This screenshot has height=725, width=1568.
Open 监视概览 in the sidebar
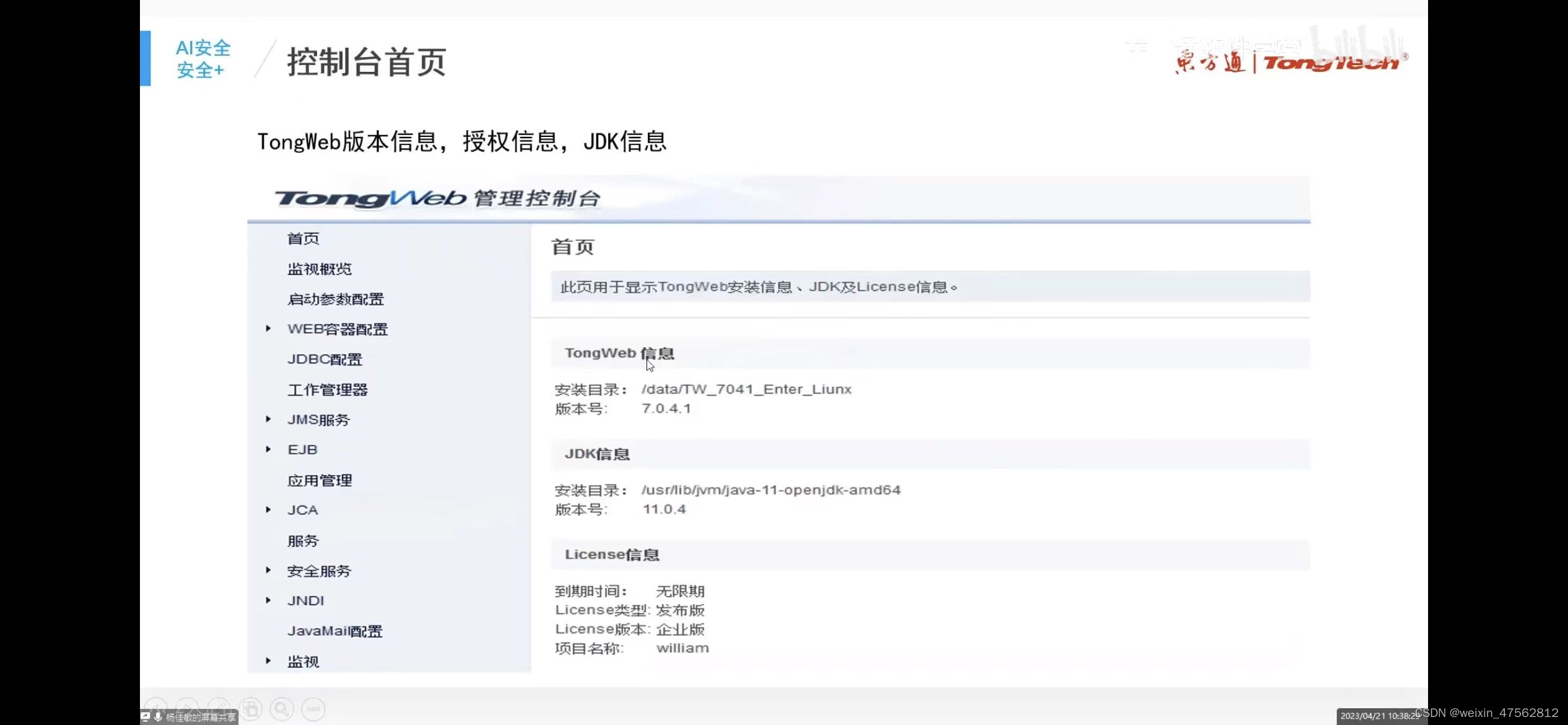319,269
